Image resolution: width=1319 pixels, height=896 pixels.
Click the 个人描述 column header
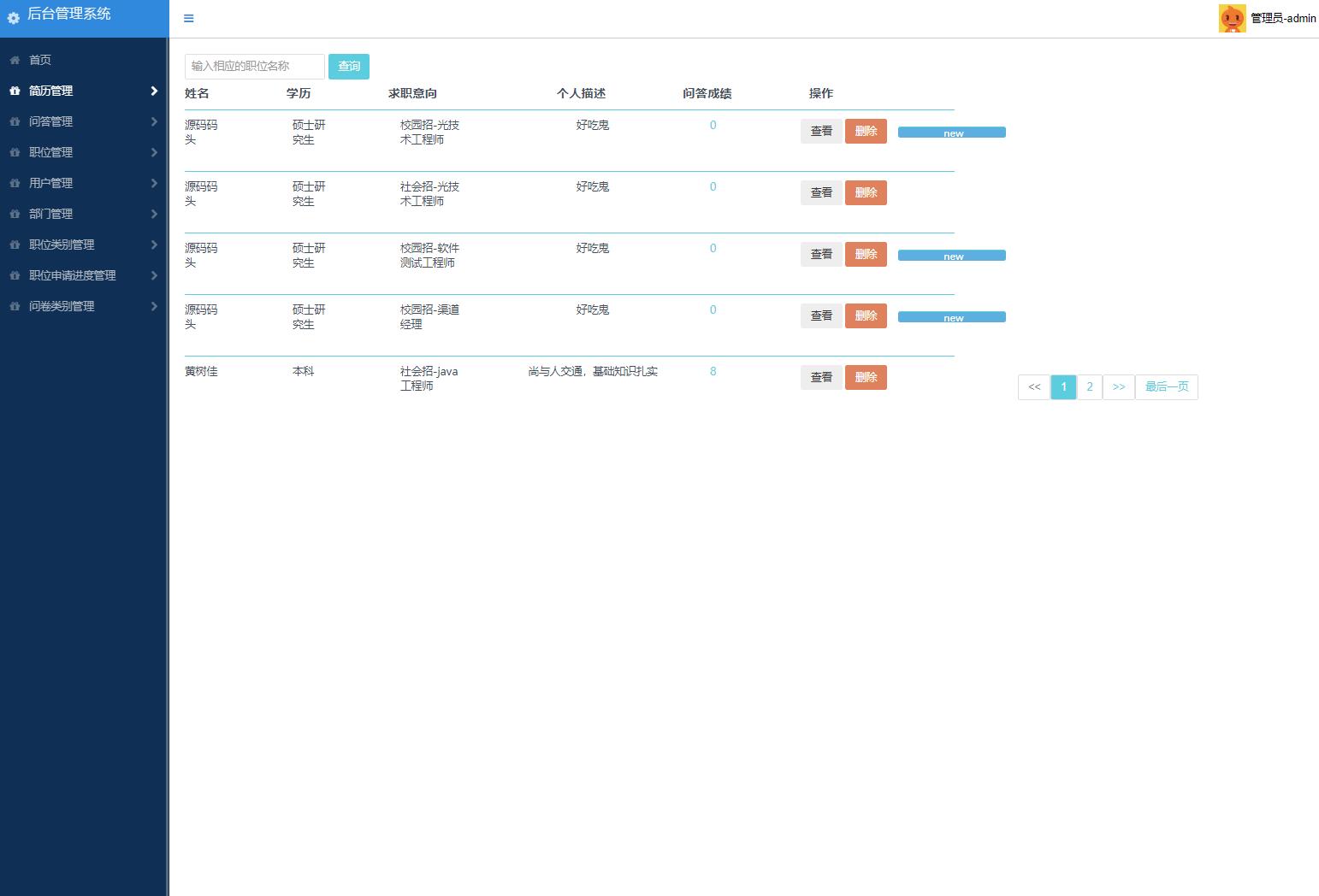click(581, 93)
